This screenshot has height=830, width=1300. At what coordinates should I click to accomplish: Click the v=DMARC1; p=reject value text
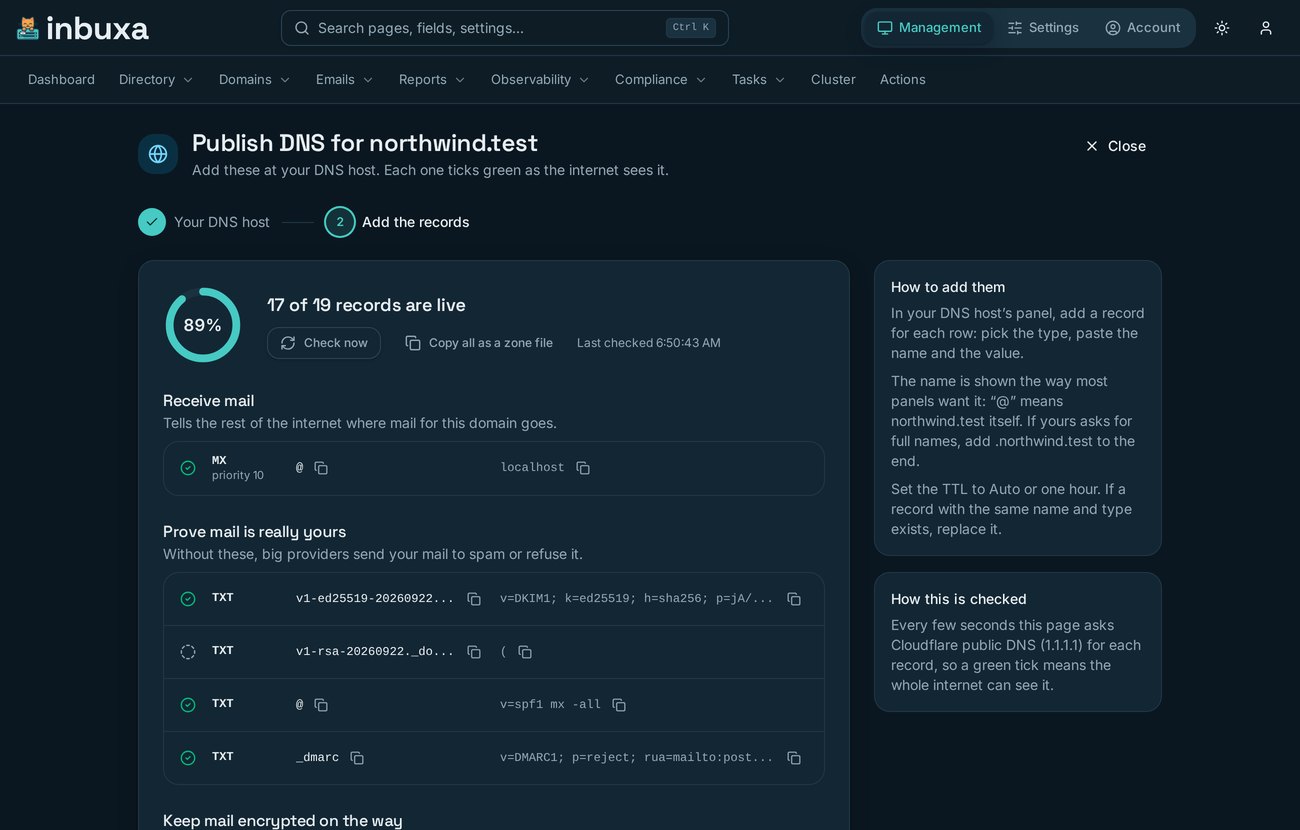[637, 758]
